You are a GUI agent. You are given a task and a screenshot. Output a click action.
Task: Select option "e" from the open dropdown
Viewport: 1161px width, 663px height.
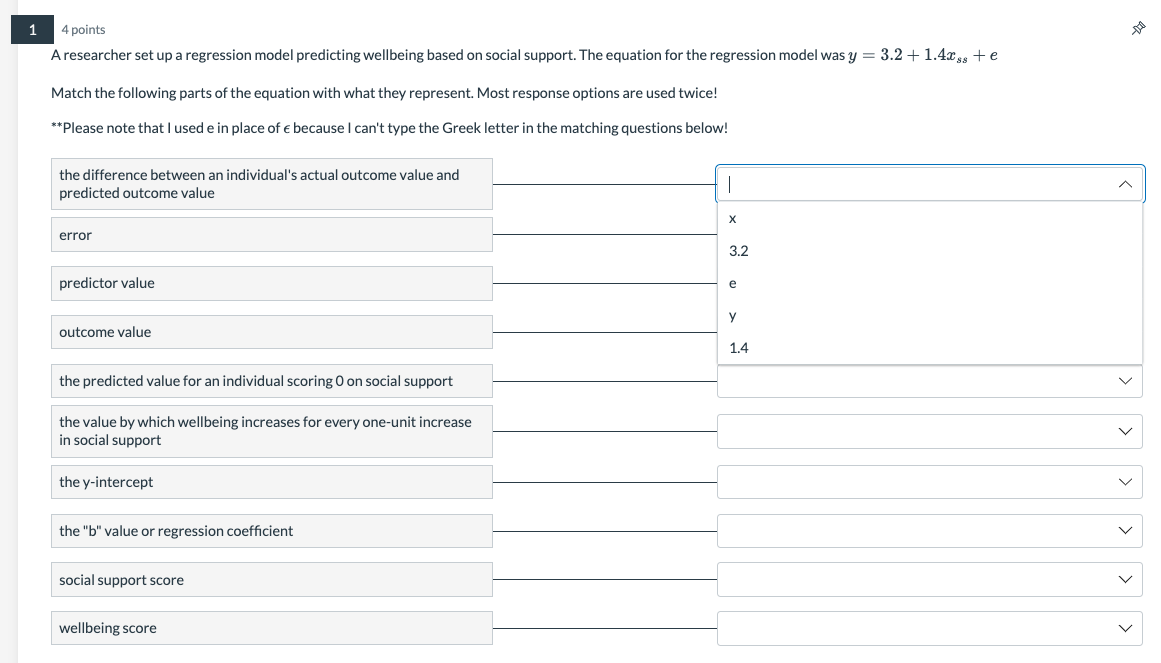tap(733, 283)
